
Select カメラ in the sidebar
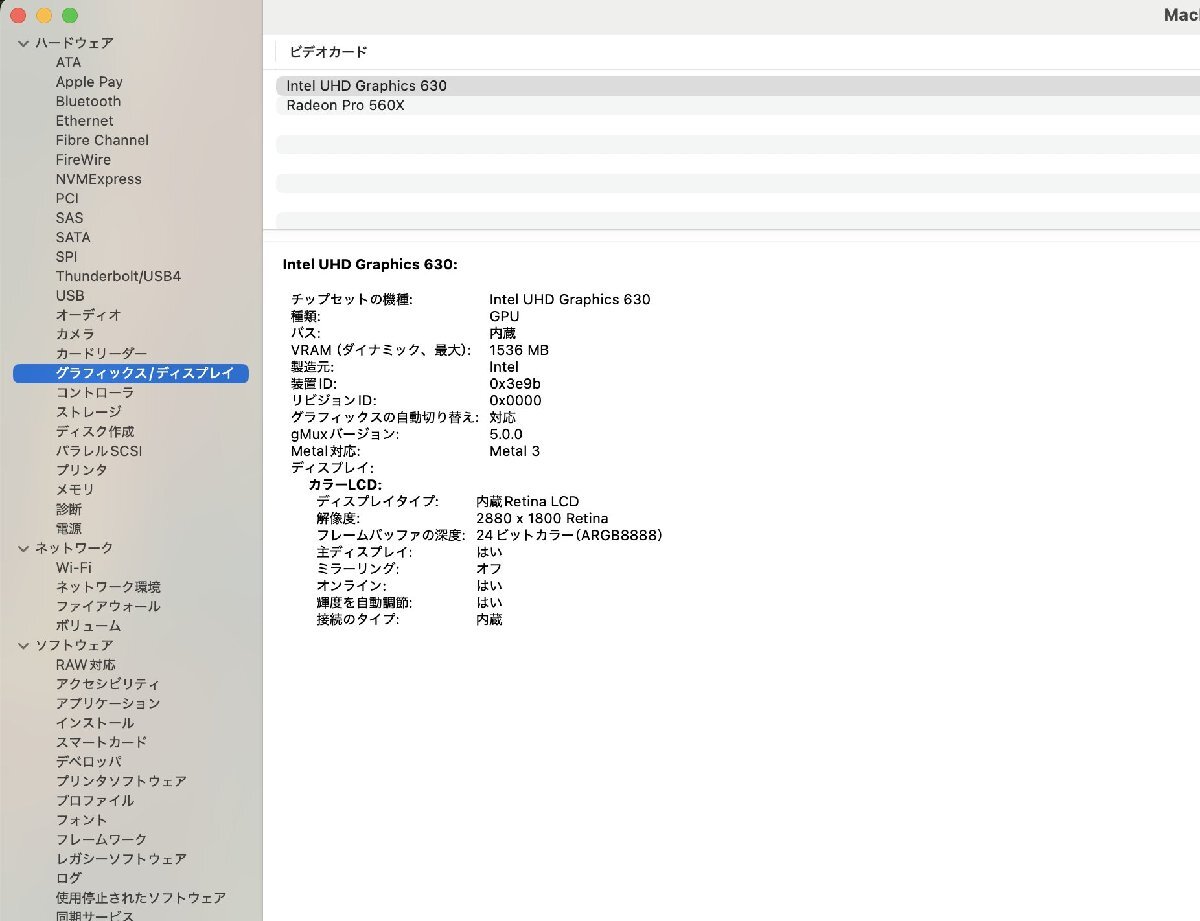[x=75, y=334]
